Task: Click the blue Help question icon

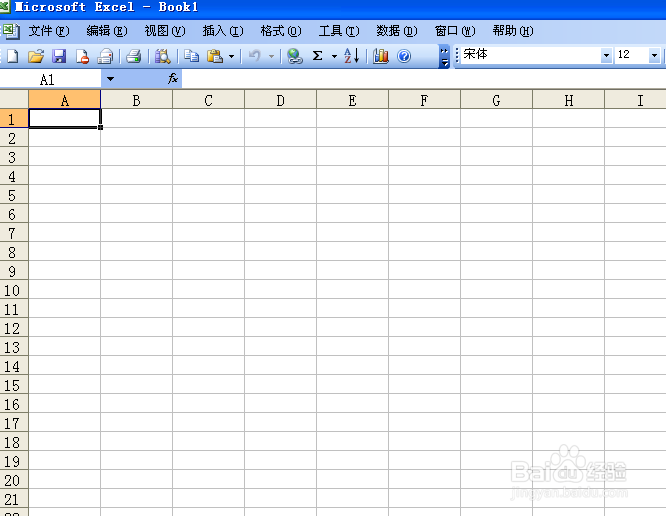Action: pos(404,56)
